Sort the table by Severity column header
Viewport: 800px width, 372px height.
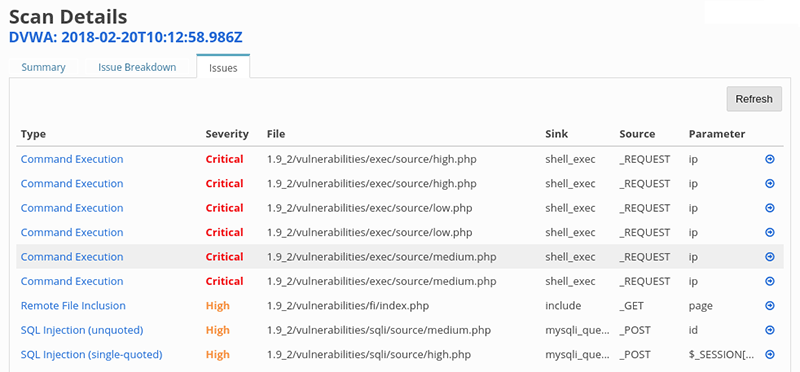pos(227,134)
